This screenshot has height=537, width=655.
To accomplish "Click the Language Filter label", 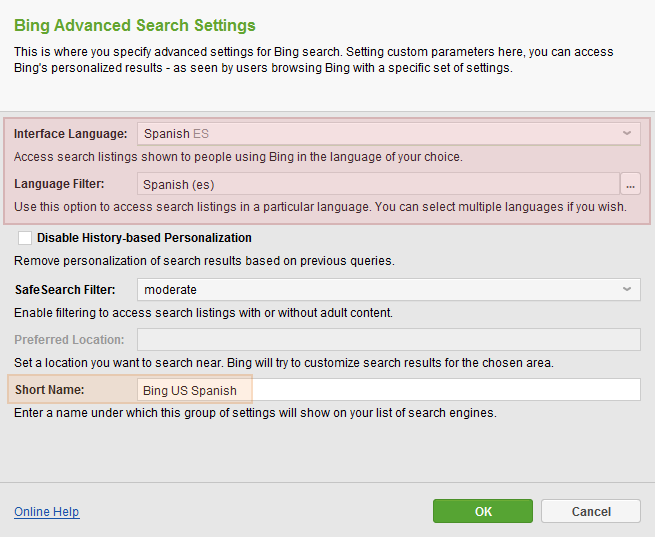I will click(59, 184).
